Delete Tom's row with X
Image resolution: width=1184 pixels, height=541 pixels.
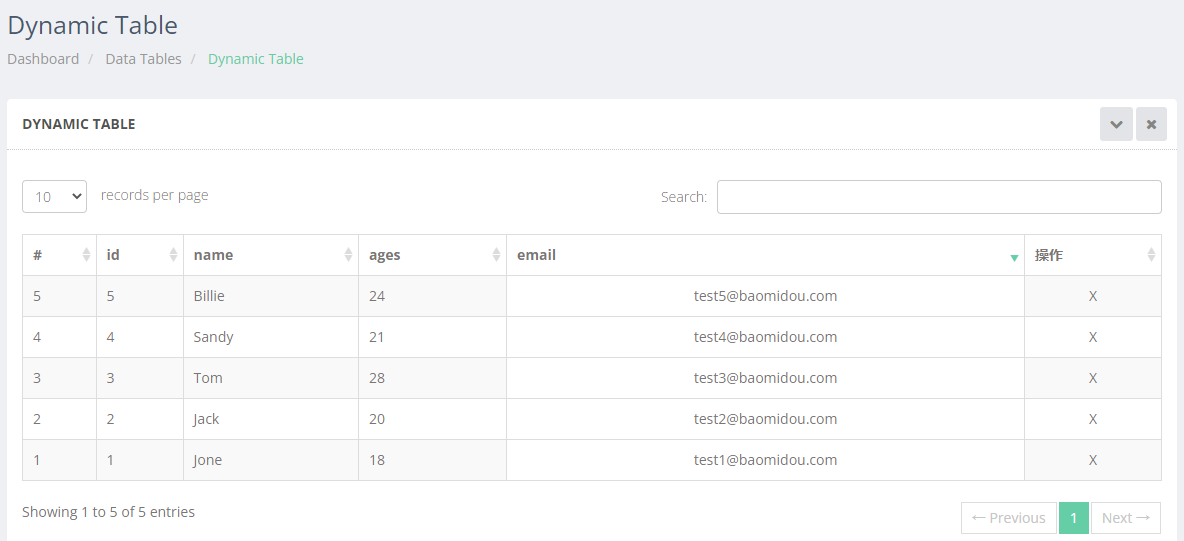coord(1093,378)
